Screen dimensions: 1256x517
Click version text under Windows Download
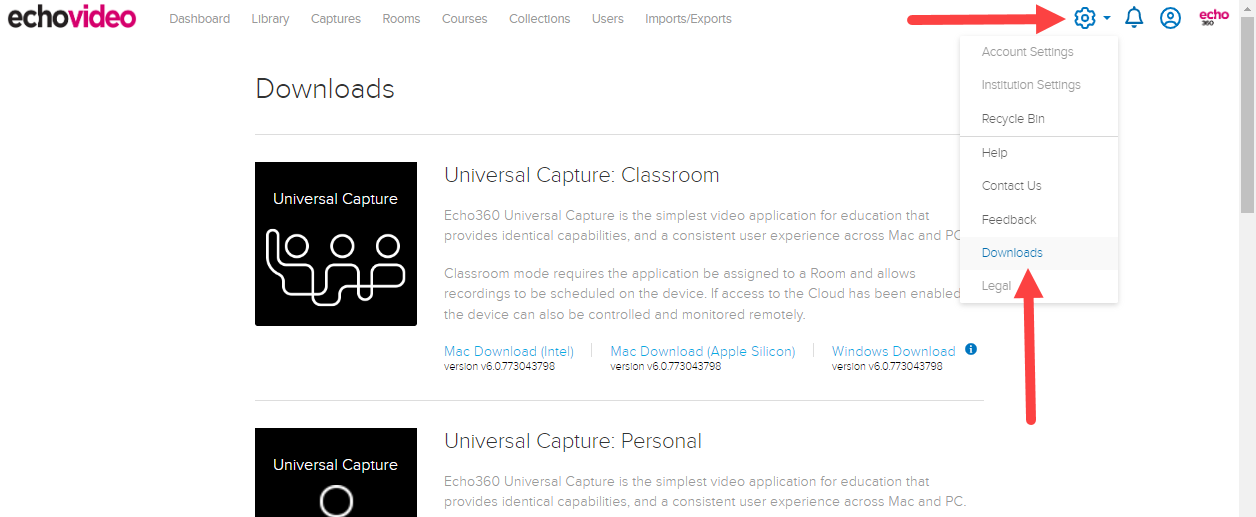[x=887, y=367]
